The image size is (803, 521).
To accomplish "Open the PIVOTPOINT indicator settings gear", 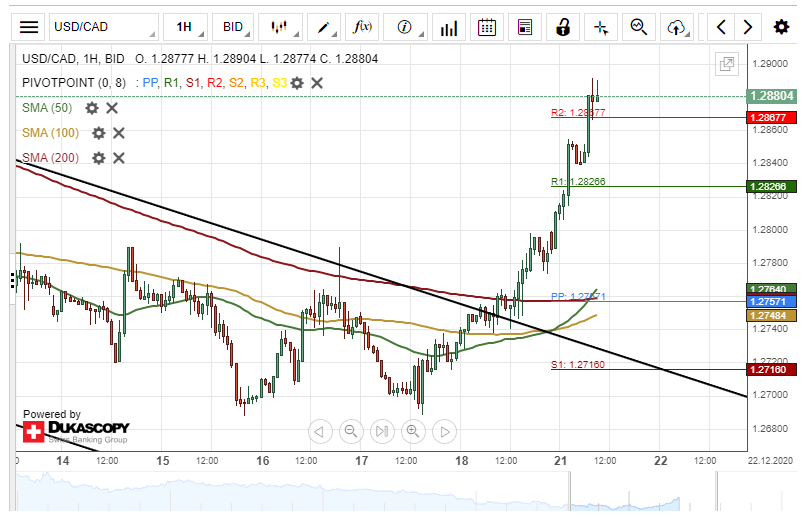I will click(297, 83).
